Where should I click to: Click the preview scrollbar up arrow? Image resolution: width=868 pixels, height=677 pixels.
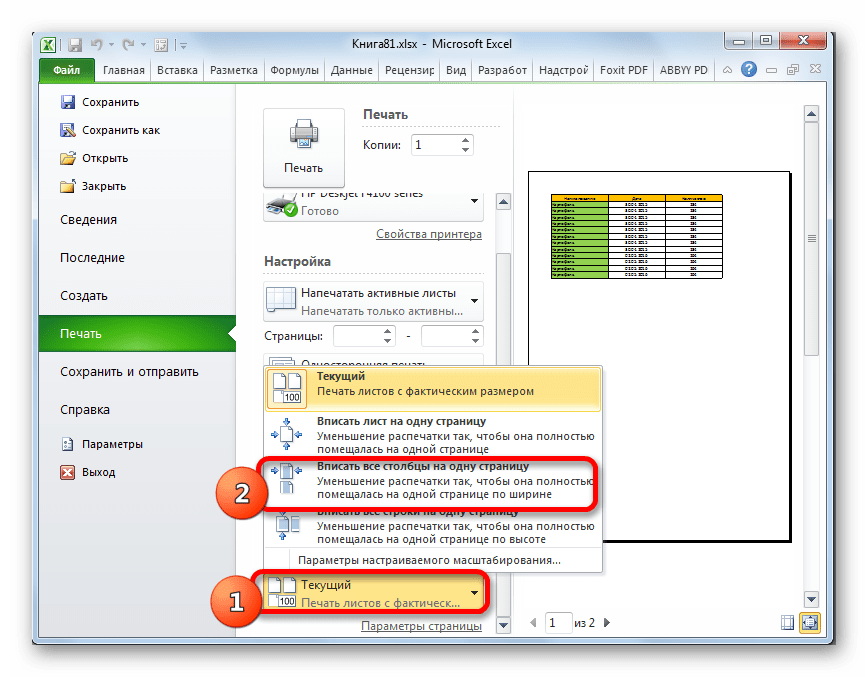click(811, 115)
